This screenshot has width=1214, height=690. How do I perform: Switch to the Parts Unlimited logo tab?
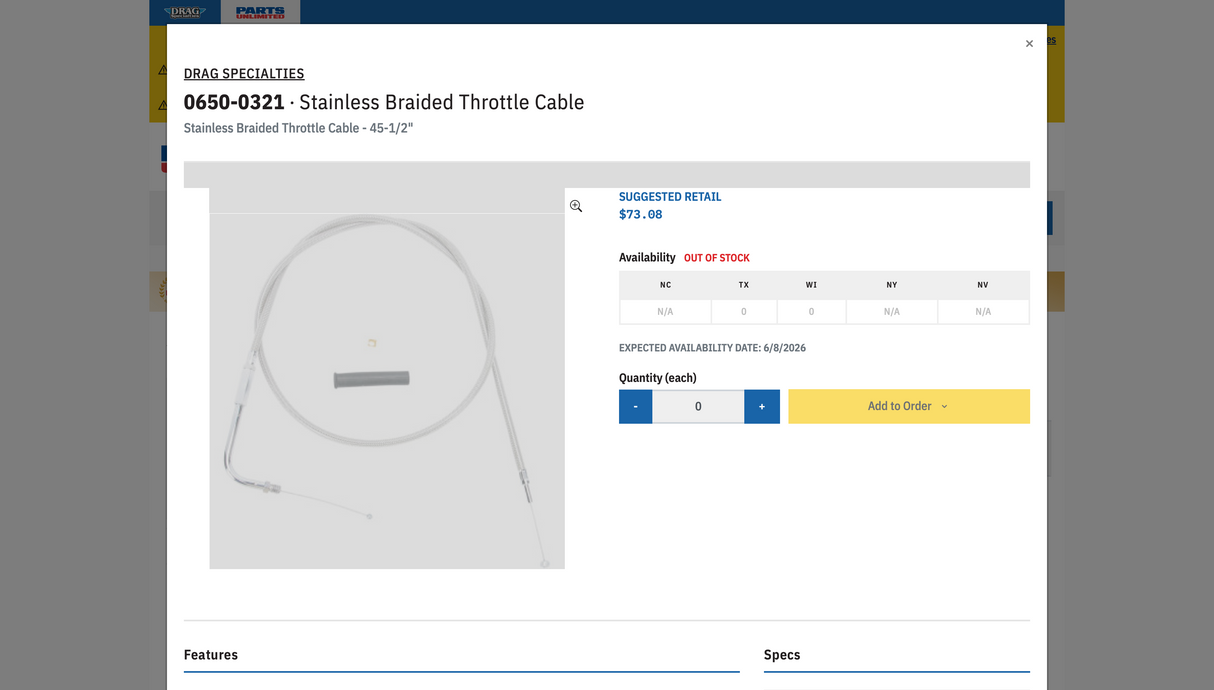coord(260,12)
